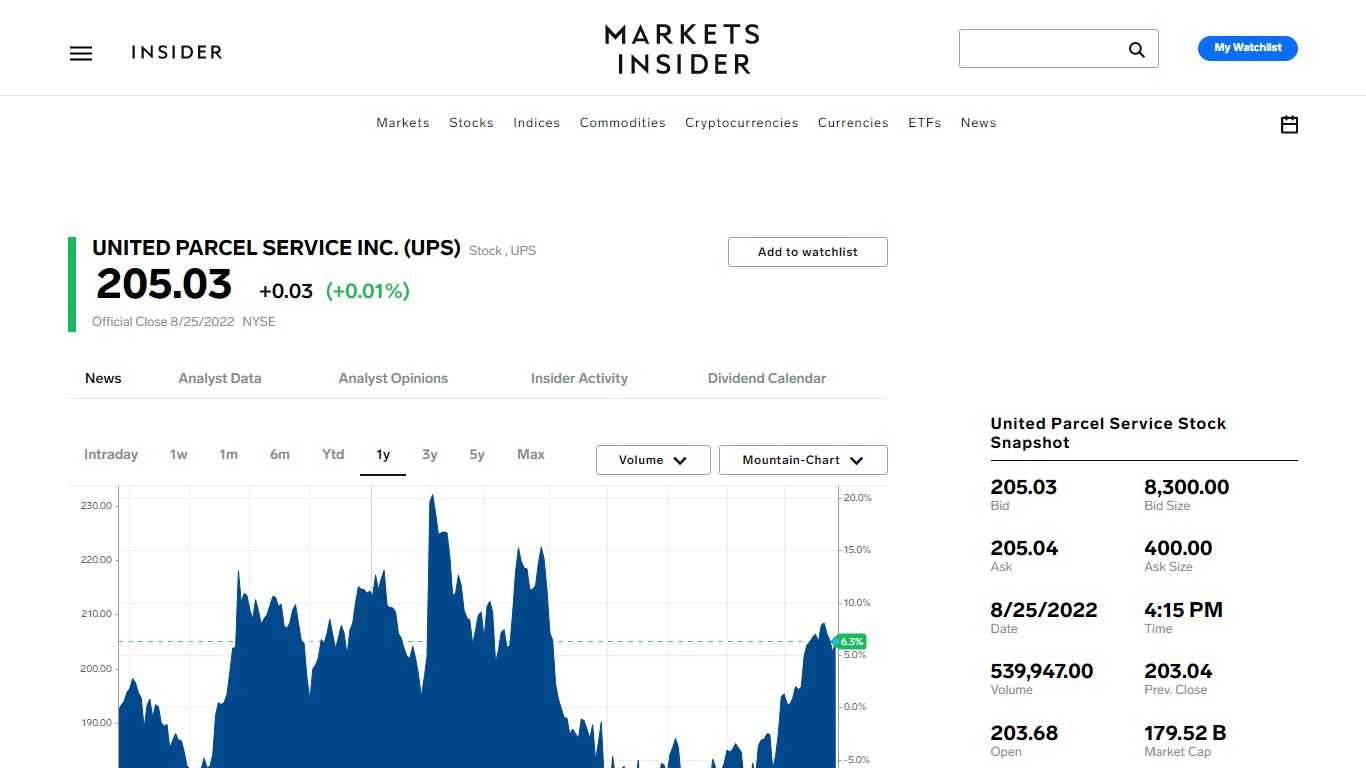Open Commodities nav link
1366x768 pixels.
click(623, 123)
